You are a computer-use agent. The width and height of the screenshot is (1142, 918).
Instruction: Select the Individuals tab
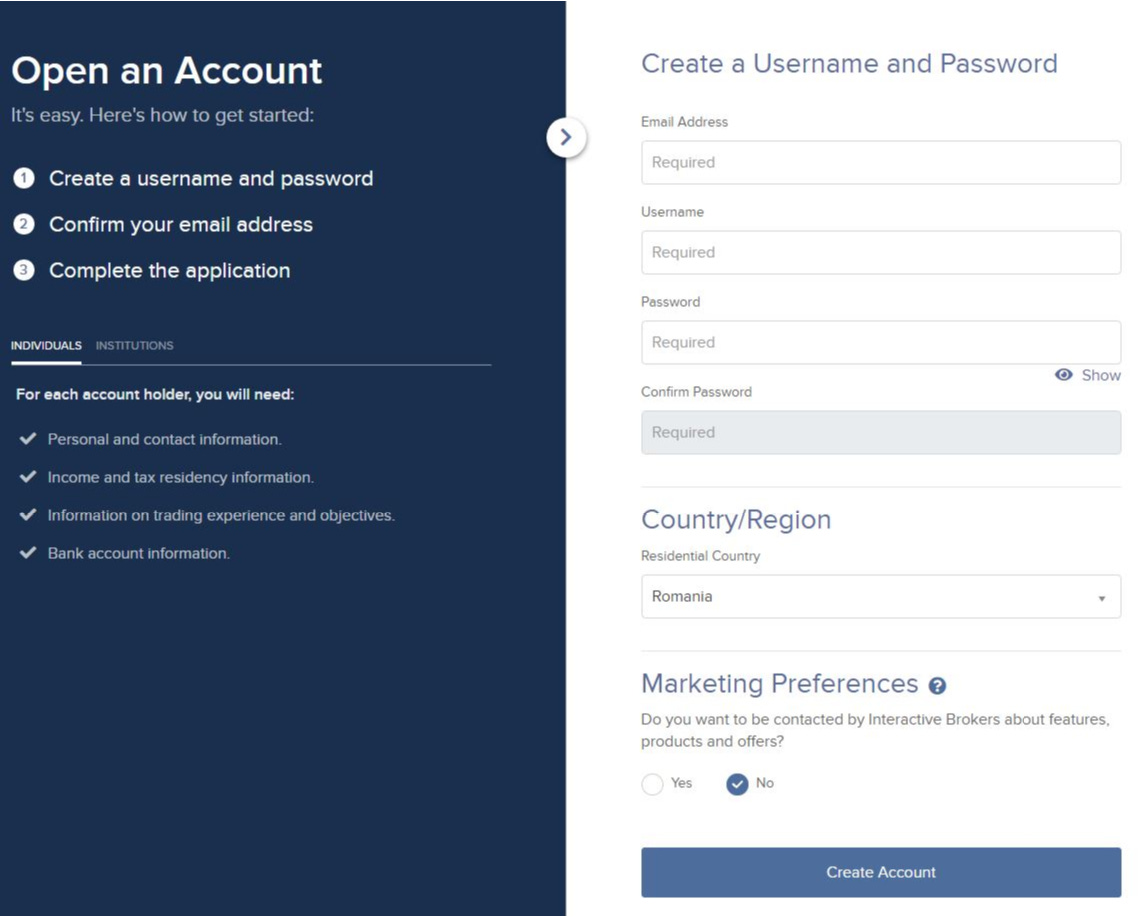point(46,345)
